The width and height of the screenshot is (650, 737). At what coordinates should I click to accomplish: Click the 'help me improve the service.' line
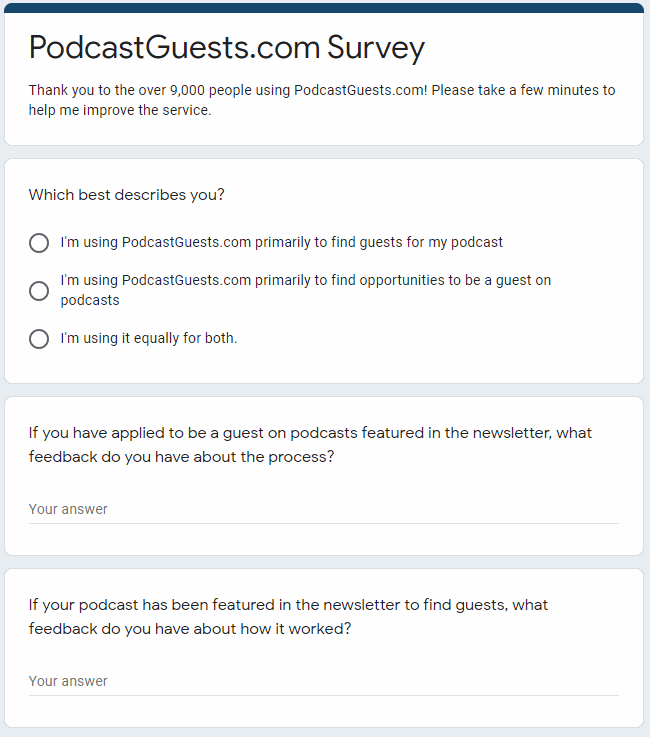(x=120, y=111)
